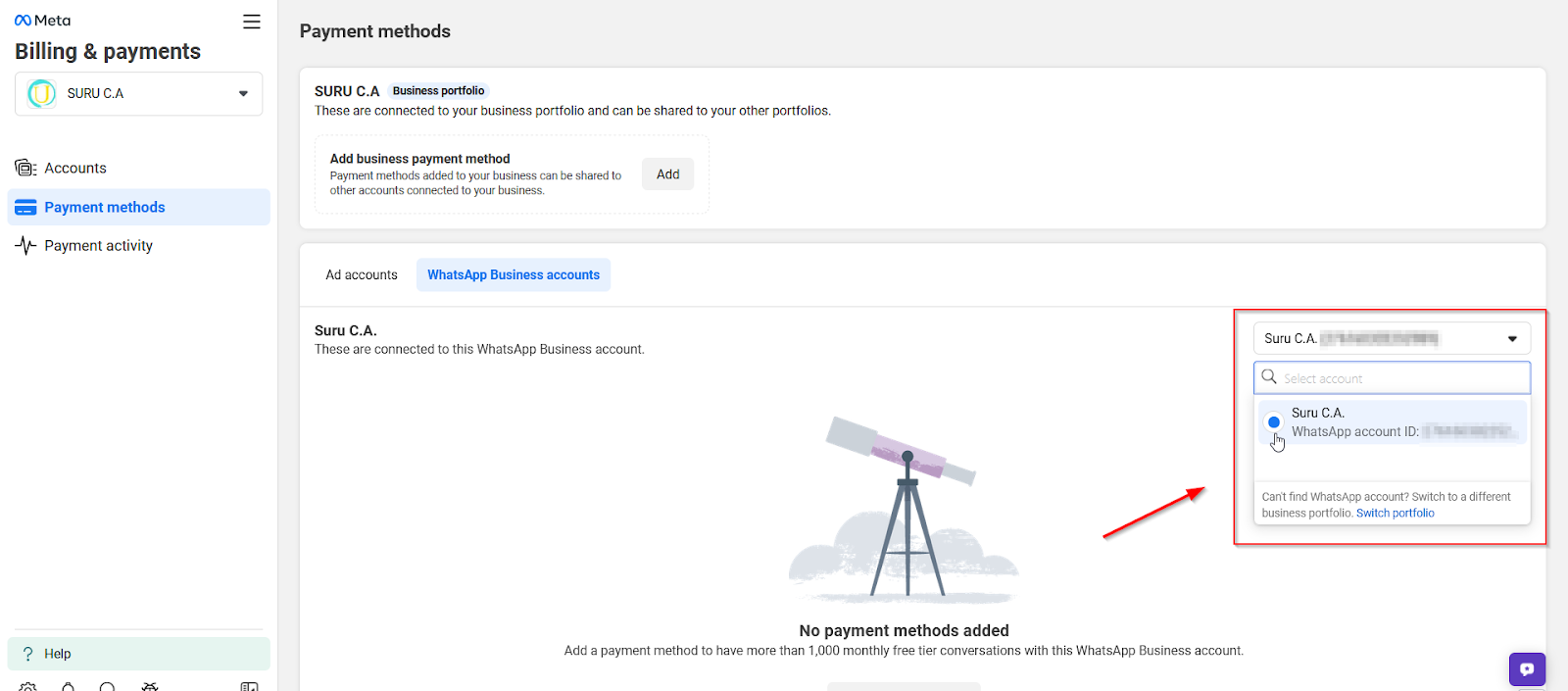The height and width of the screenshot is (691, 1568).
Task: Follow the Switch portfolio link
Action: [x=1395, y=514]
